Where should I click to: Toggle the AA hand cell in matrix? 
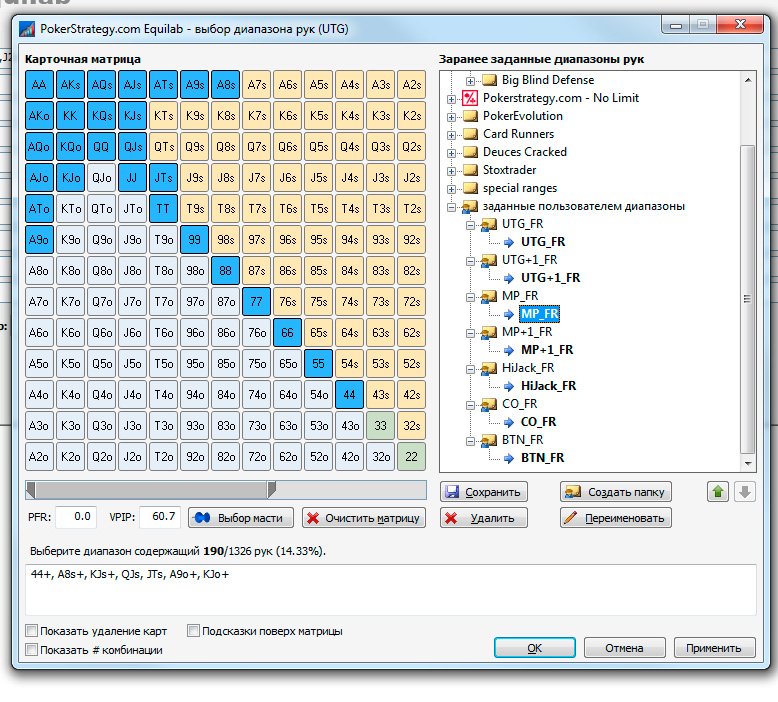(x=39, y=85)
